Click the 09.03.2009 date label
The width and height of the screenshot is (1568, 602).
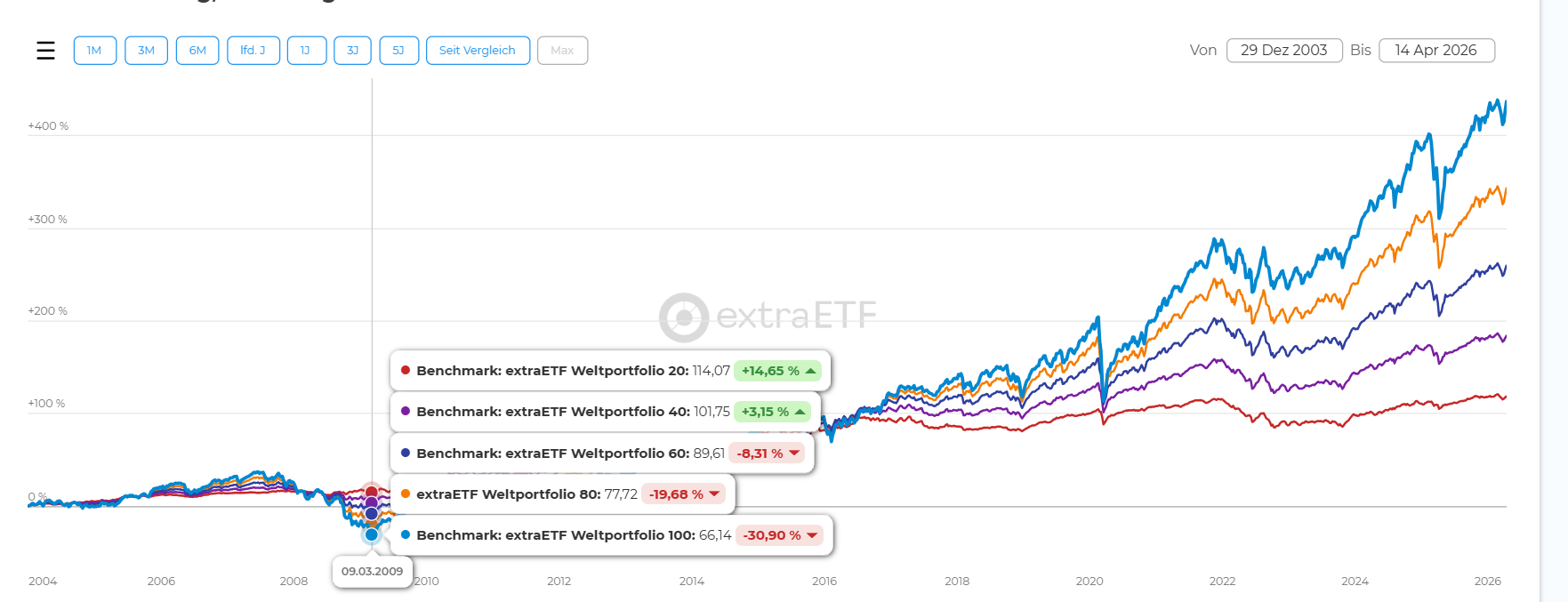(372, 572)
